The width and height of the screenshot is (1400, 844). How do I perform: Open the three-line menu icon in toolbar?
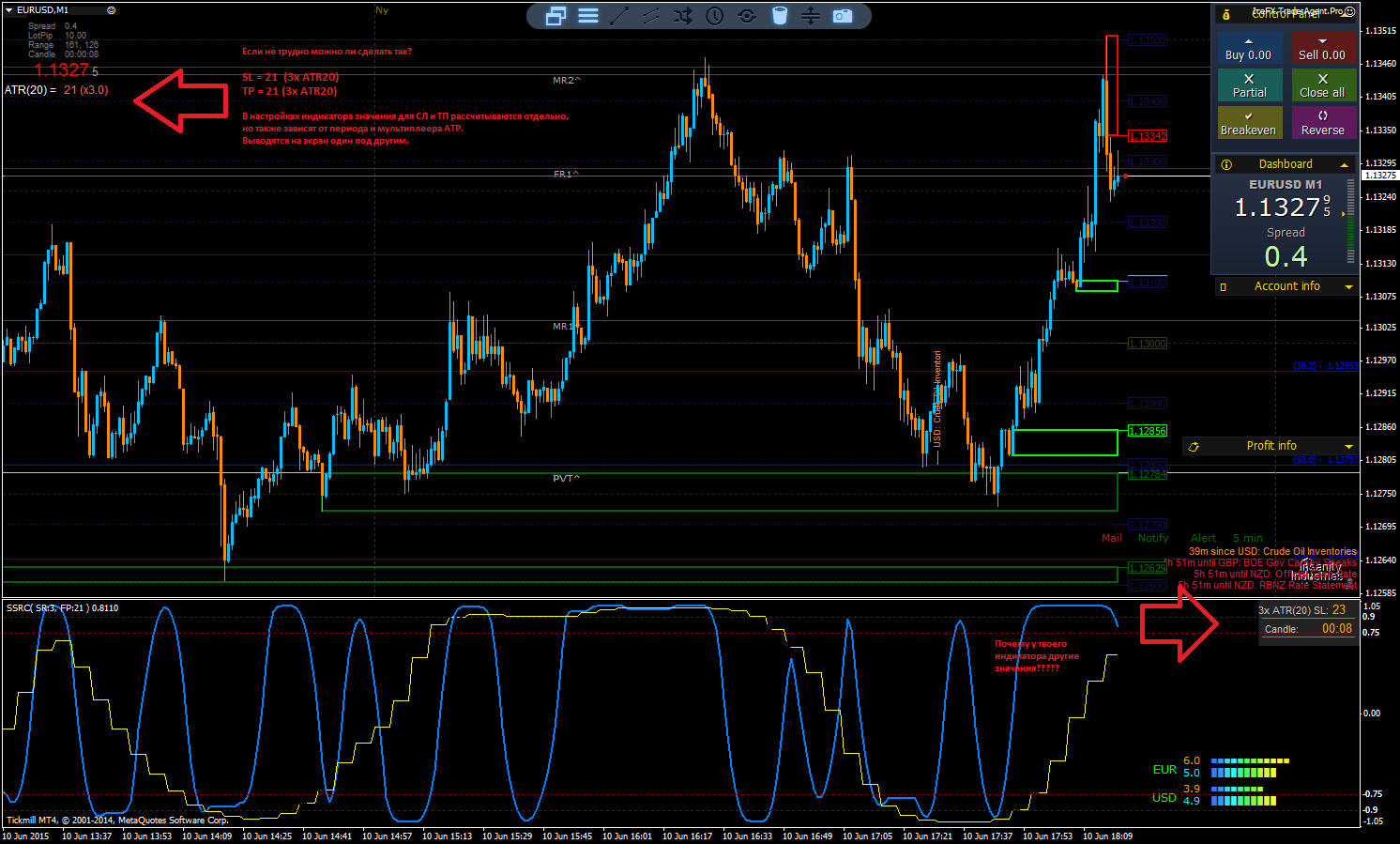point(588,16)
